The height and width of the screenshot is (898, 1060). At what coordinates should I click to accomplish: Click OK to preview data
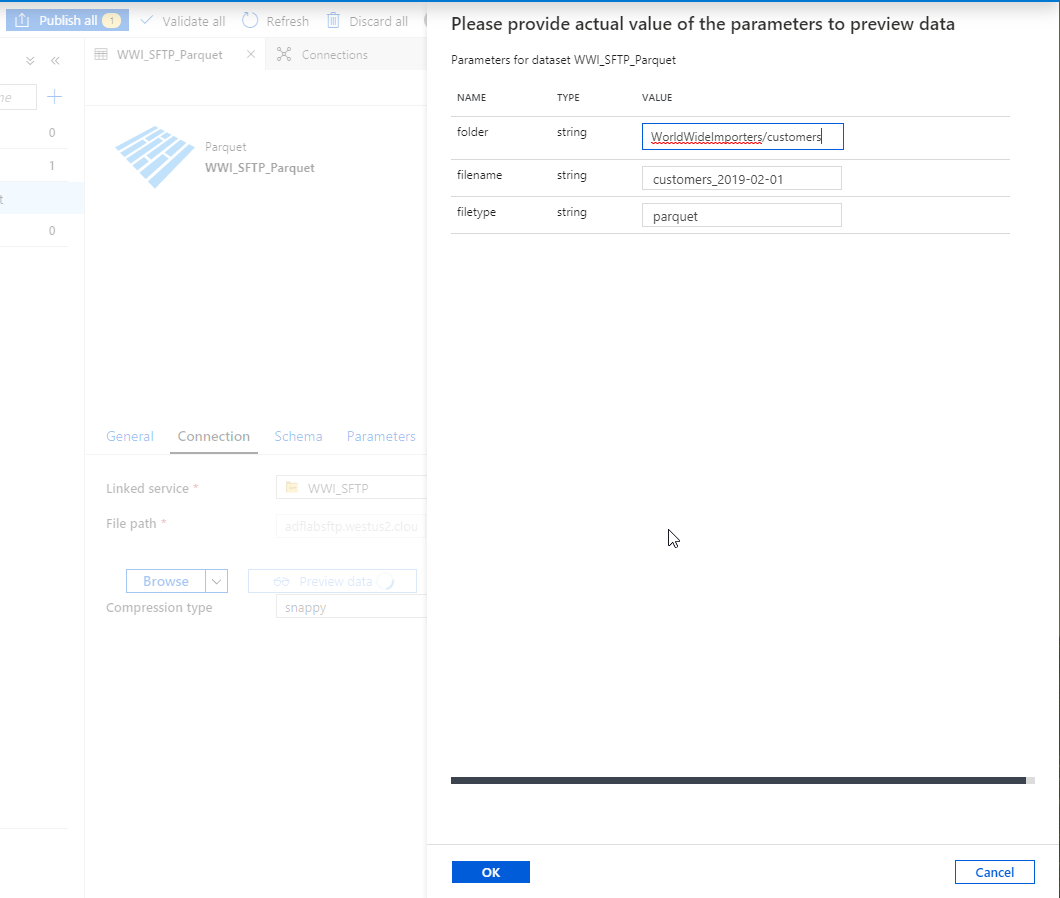(491, 872)
